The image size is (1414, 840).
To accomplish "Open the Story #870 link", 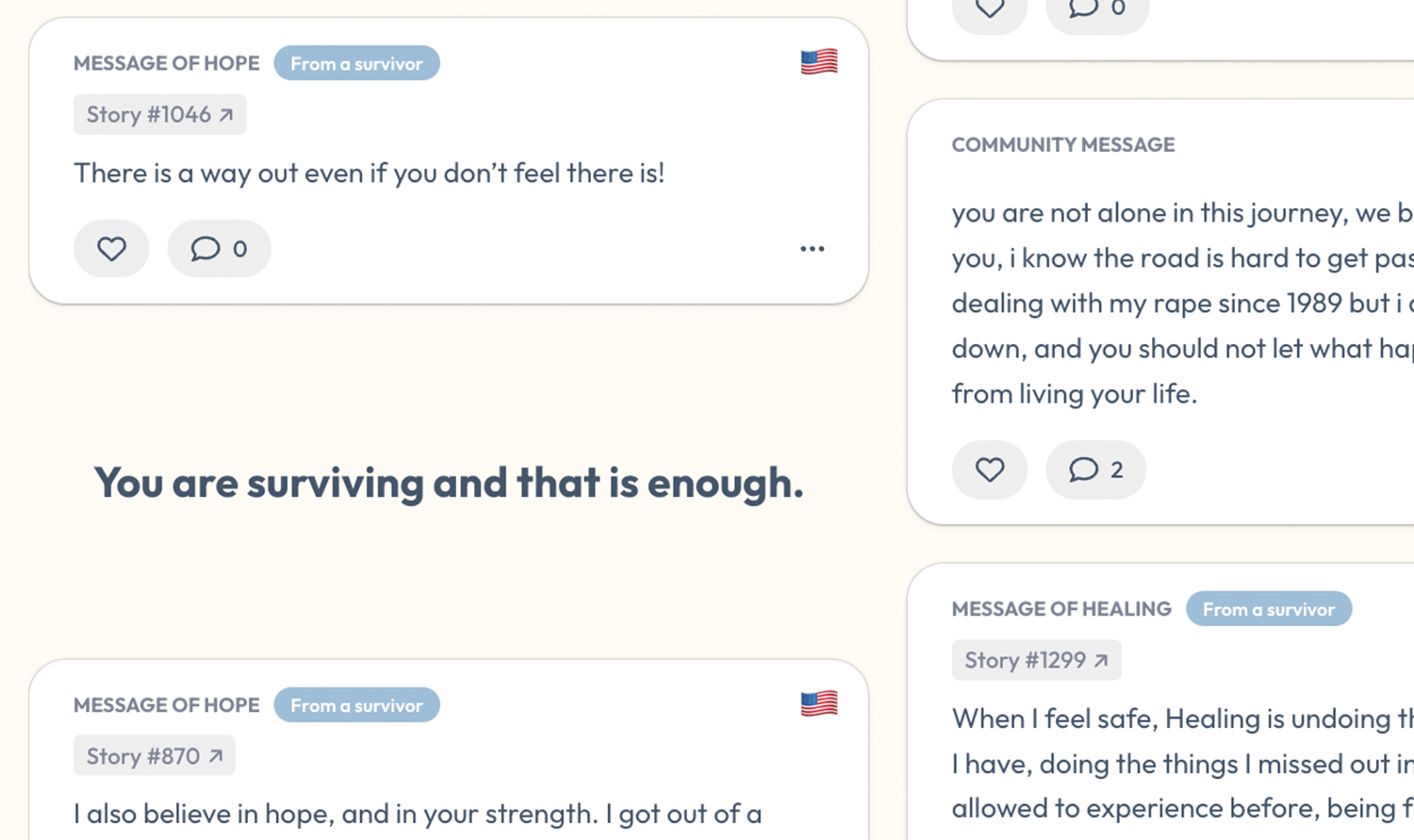I will [154, 754].
